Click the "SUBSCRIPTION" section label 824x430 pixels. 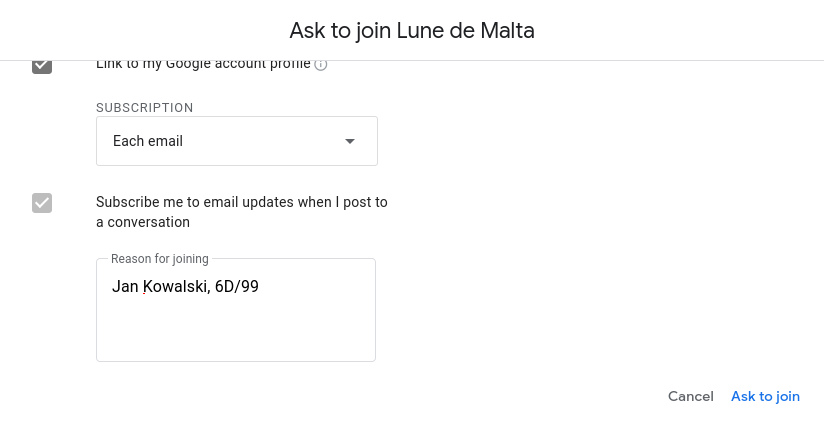click(x=145, y=107)
